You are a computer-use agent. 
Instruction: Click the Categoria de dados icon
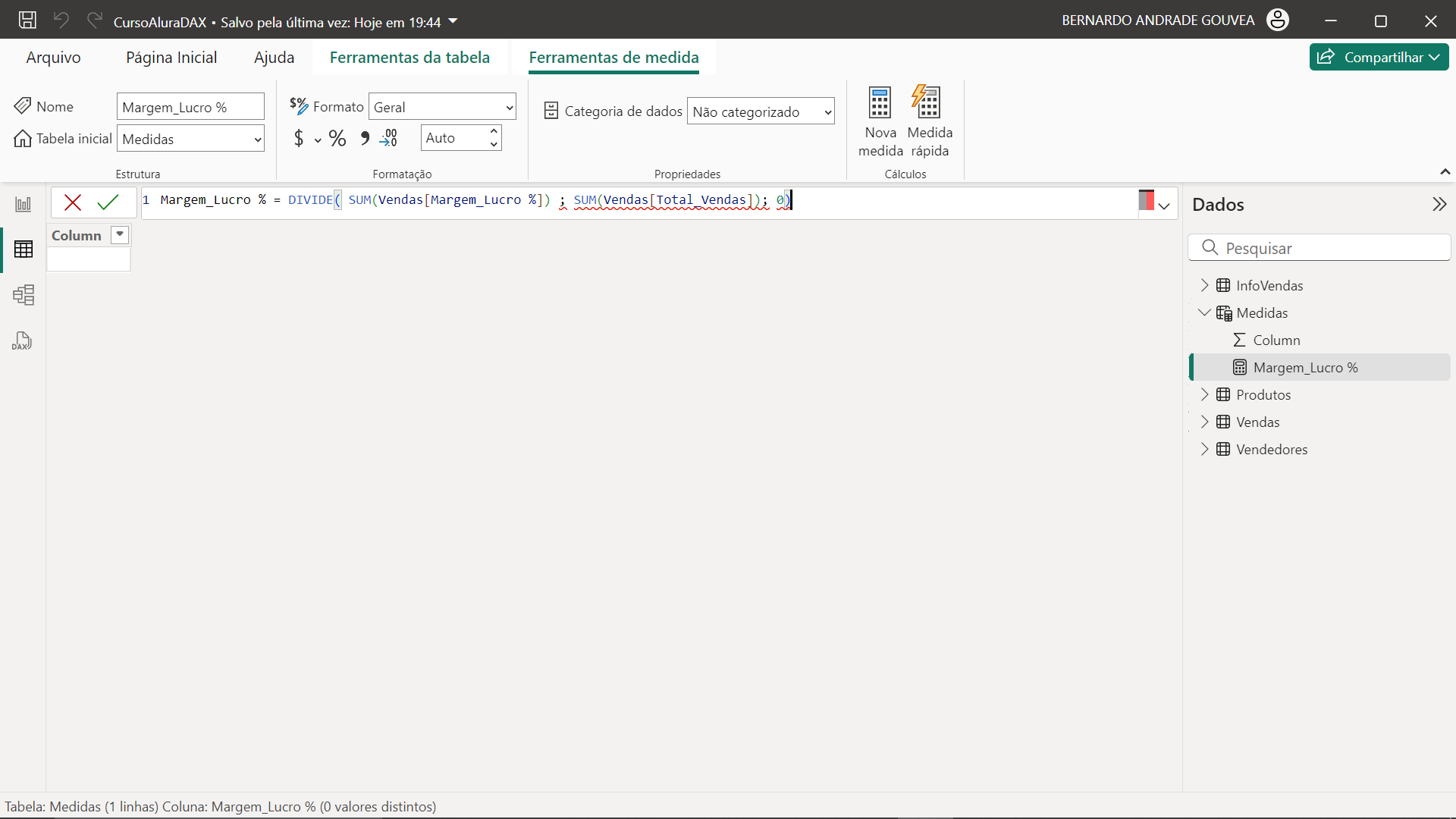(551, 111)
